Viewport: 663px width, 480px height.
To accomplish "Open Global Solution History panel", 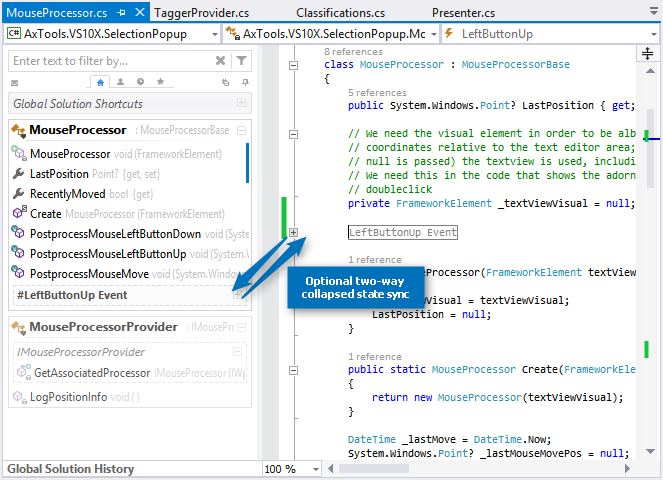I will click(x=70, y=469).
